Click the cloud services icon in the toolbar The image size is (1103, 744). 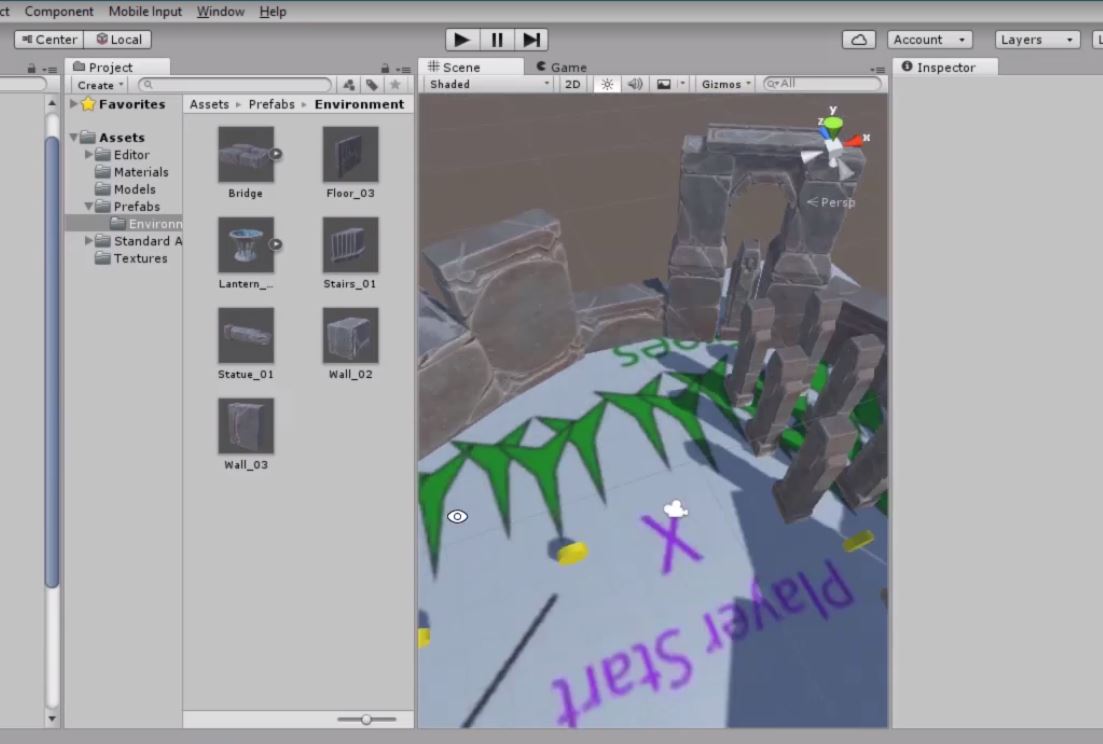860,39
